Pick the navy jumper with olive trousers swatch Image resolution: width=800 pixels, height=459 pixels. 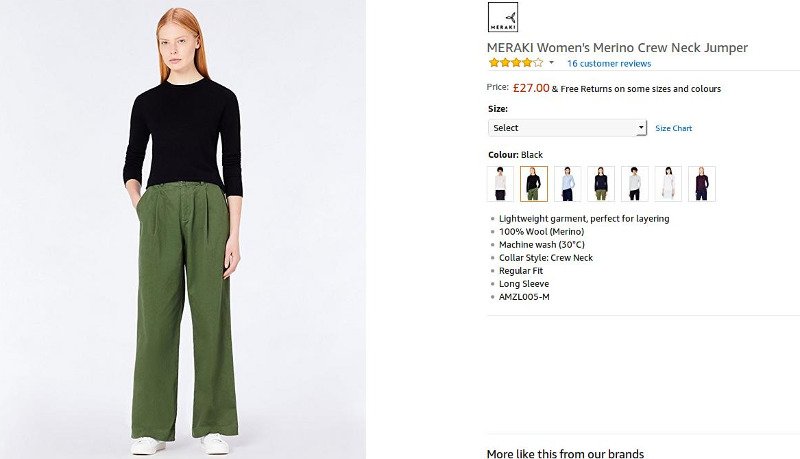(x=600, y=184)
